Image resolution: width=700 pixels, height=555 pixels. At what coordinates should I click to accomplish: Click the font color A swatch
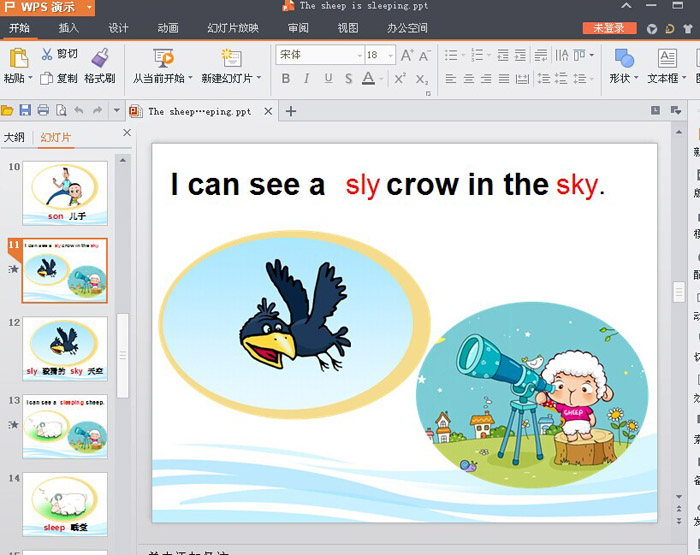point(368,79)
